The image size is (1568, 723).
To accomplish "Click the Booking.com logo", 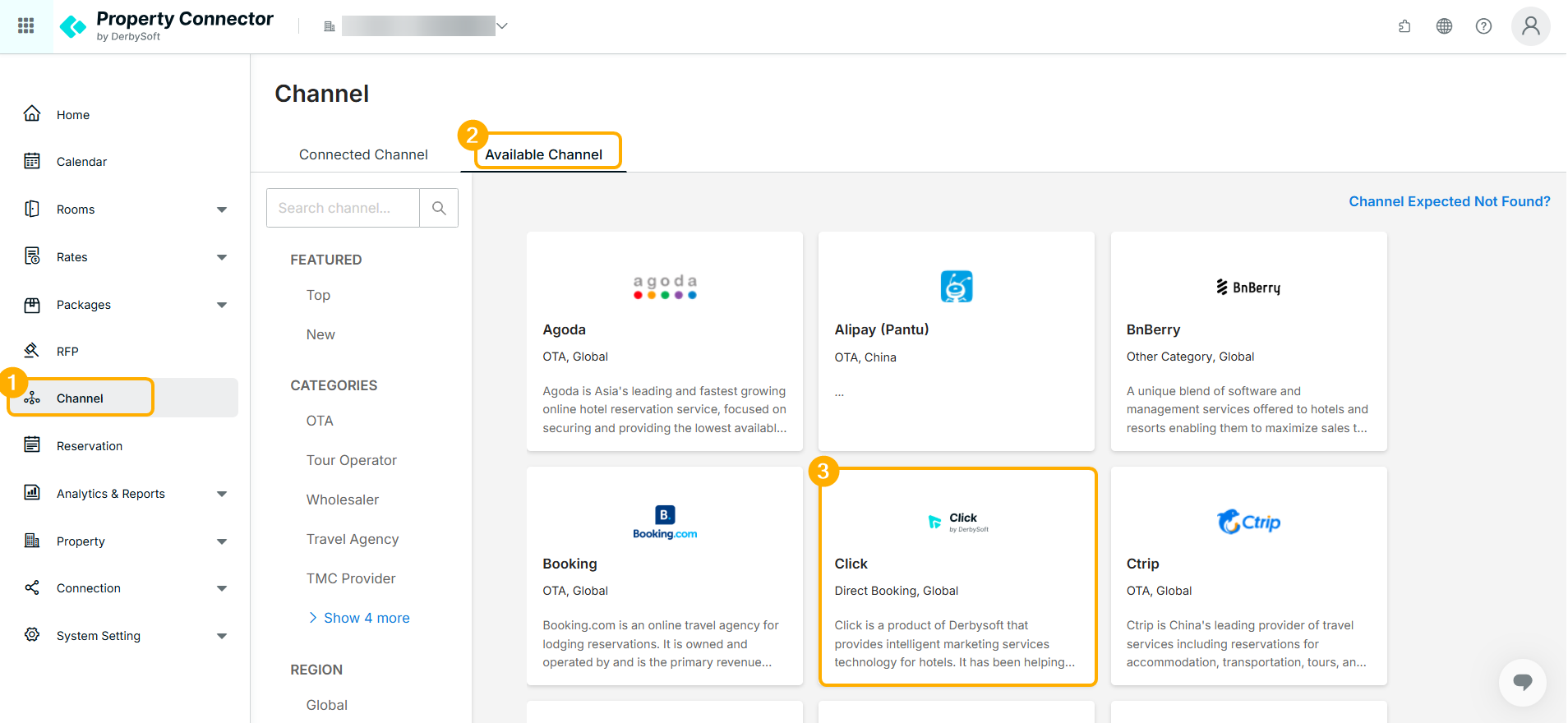I will click(665, 522).
